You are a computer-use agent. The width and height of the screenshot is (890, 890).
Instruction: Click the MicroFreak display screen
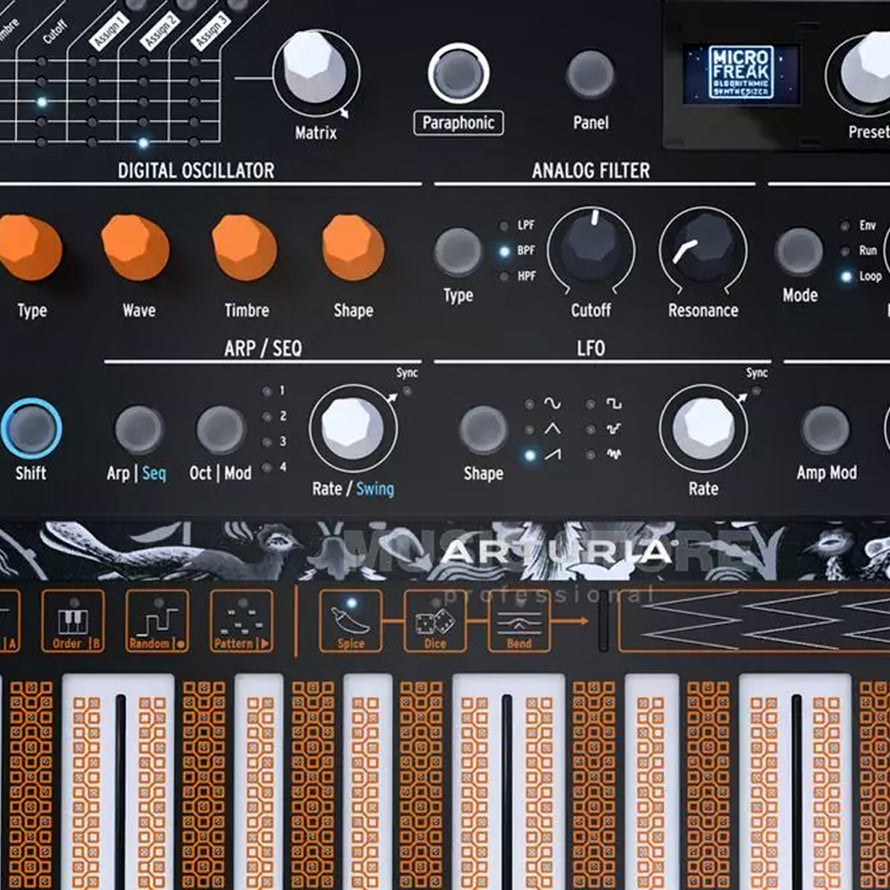tap(741, 74)
